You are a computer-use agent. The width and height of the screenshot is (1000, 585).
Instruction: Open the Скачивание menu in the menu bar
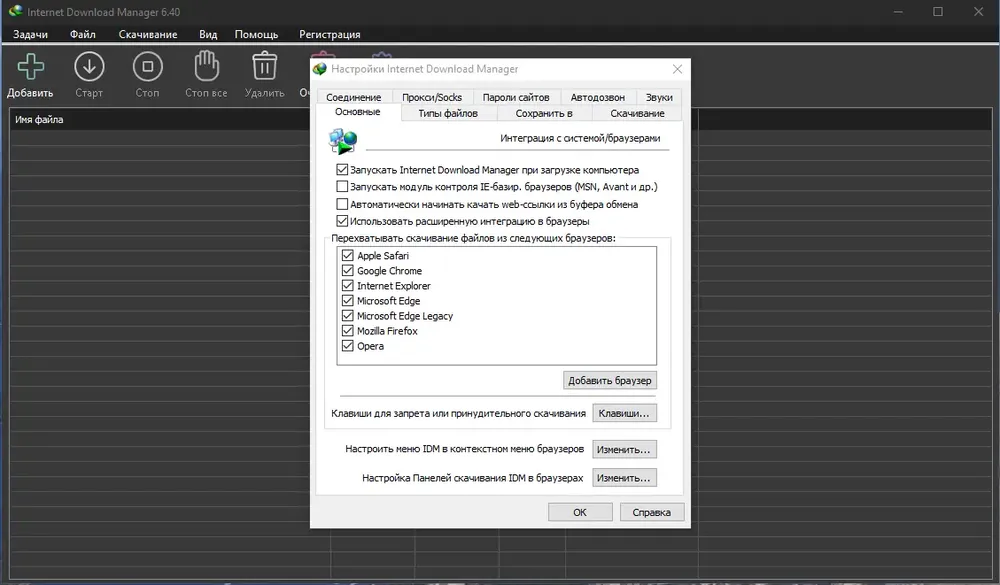[x=148, y=34]
